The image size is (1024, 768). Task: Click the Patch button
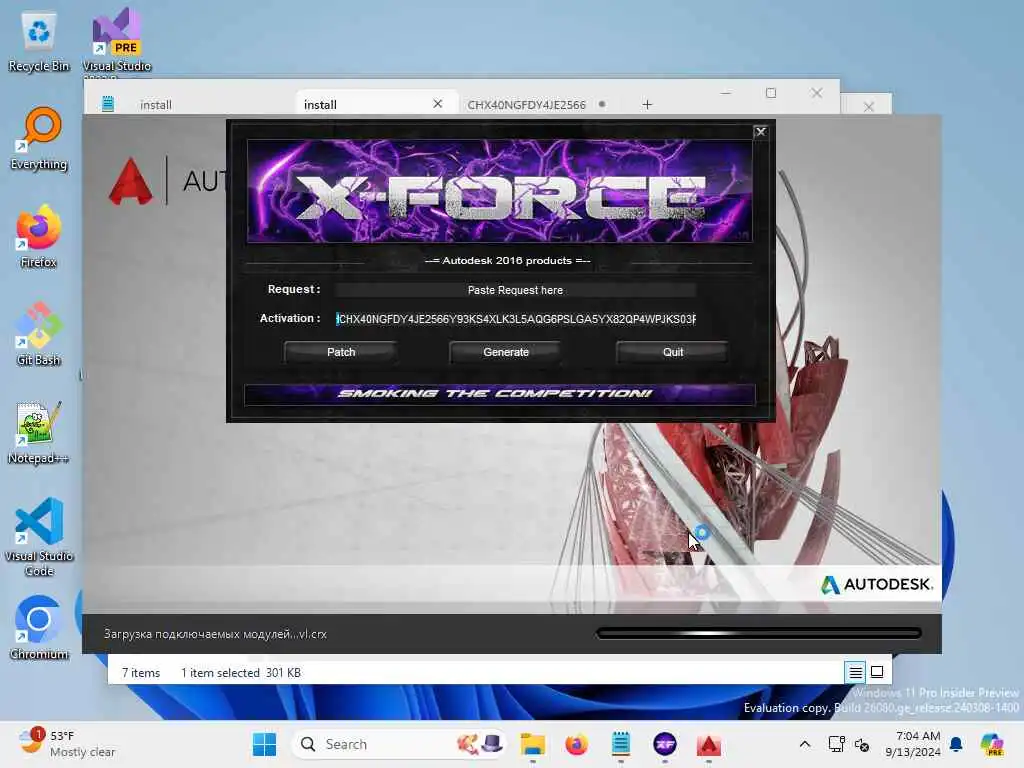(341, 352)
